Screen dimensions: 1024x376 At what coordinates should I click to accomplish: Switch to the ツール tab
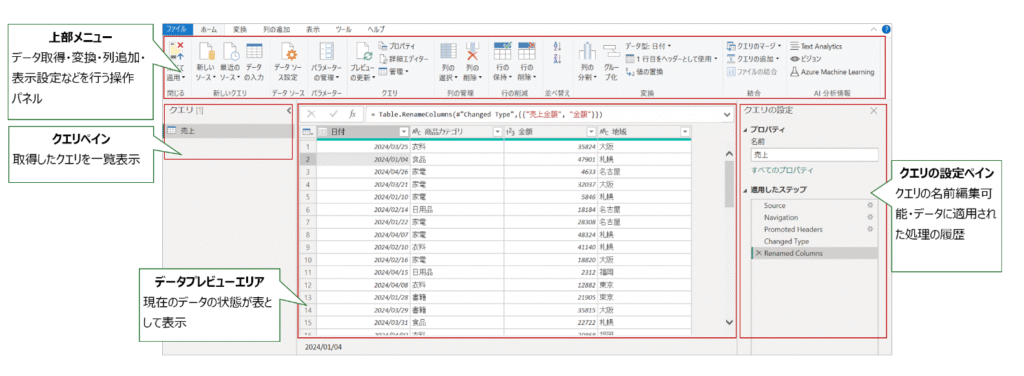pyautogui.click(x=344, y=29)
